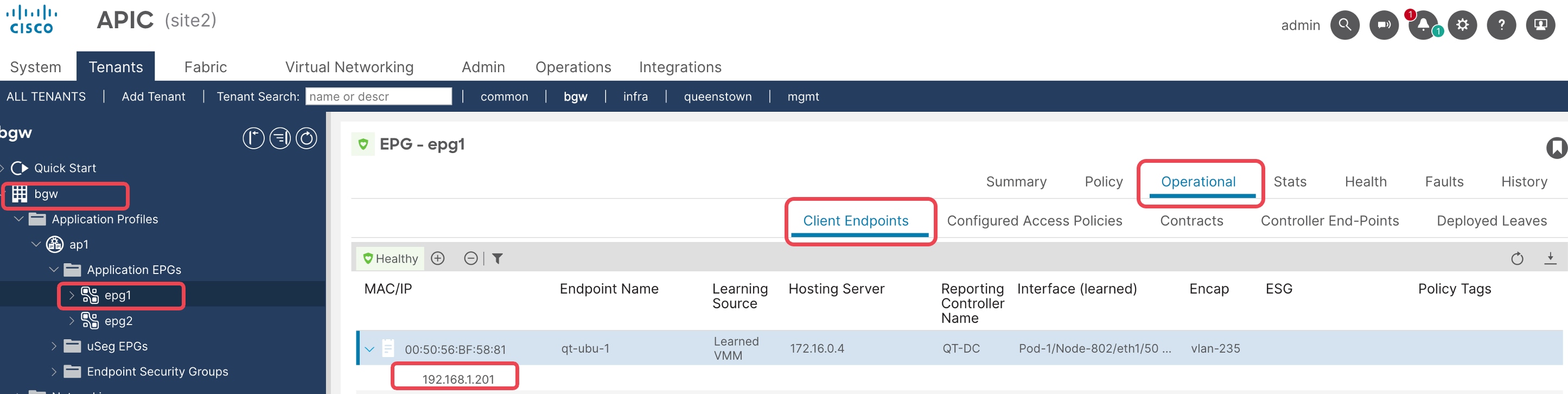Image resolution: width=1568 pixels, height=394 pixels.
Task: Click the Tenant Search input field
Action: click(379, 96)
